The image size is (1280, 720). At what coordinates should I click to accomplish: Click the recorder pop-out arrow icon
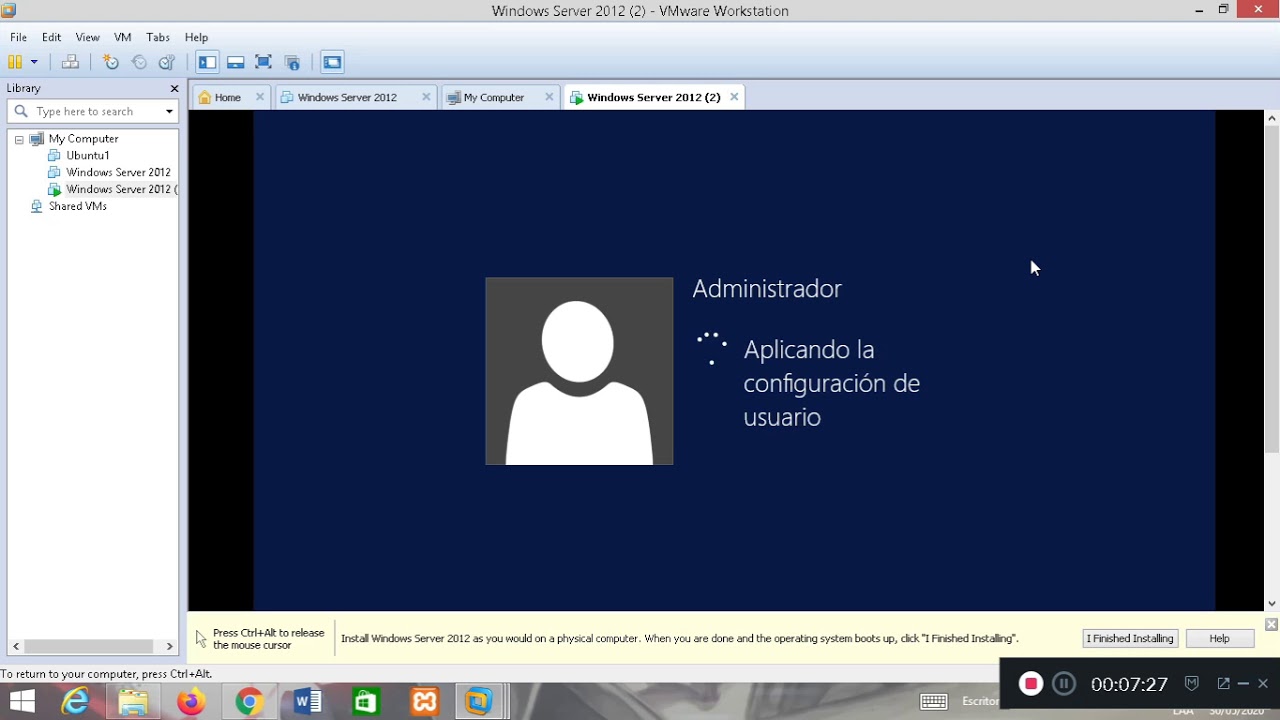tap(1223, 684)
